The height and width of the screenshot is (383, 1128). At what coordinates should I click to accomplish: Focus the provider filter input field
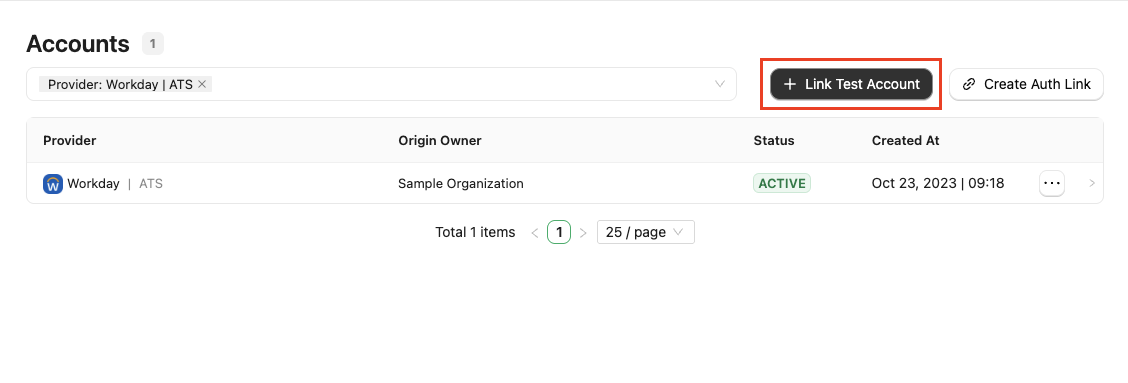pos(381,84)
